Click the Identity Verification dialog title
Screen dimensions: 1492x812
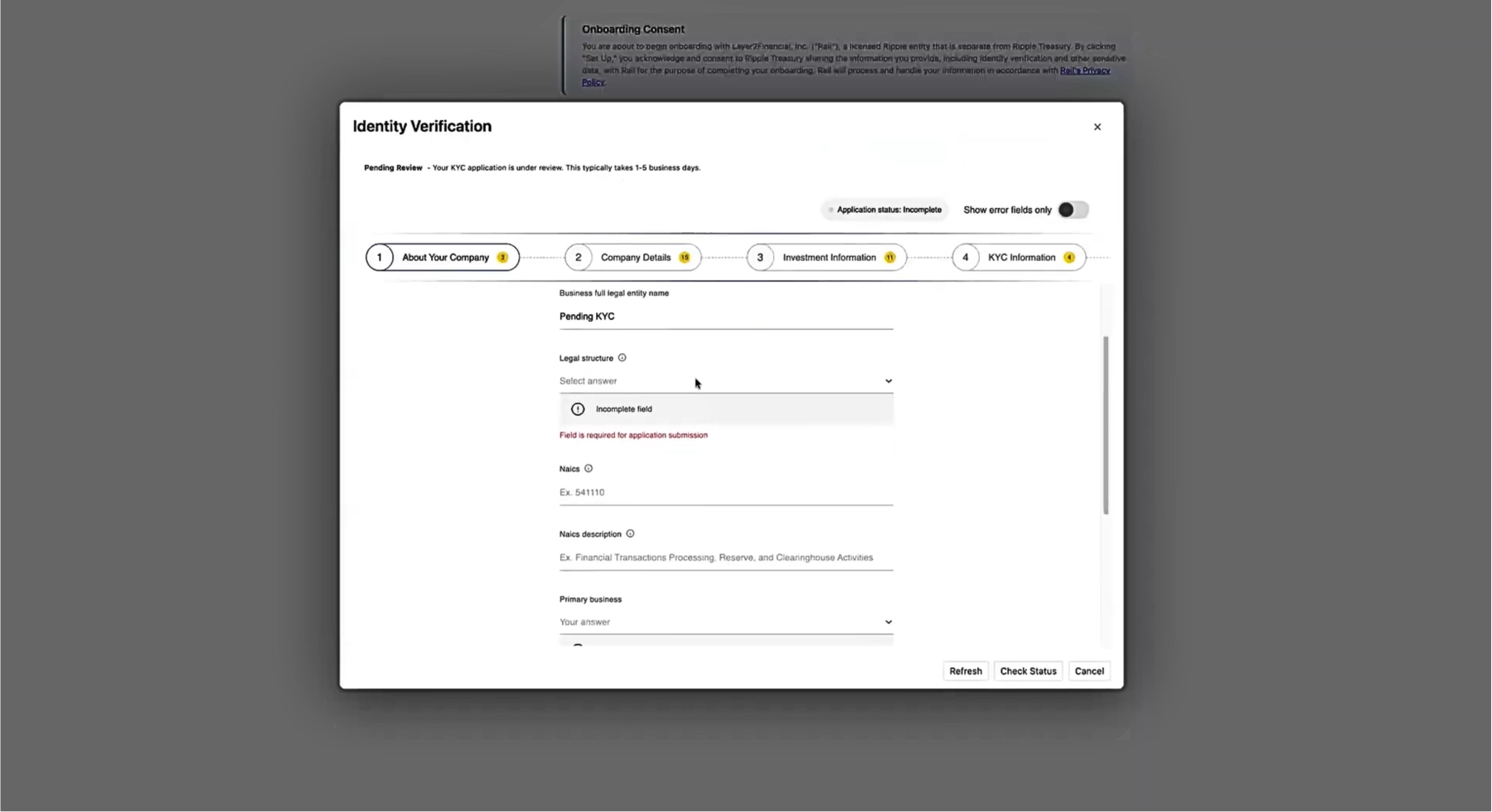pyautogui.click(x=422, y=126)
